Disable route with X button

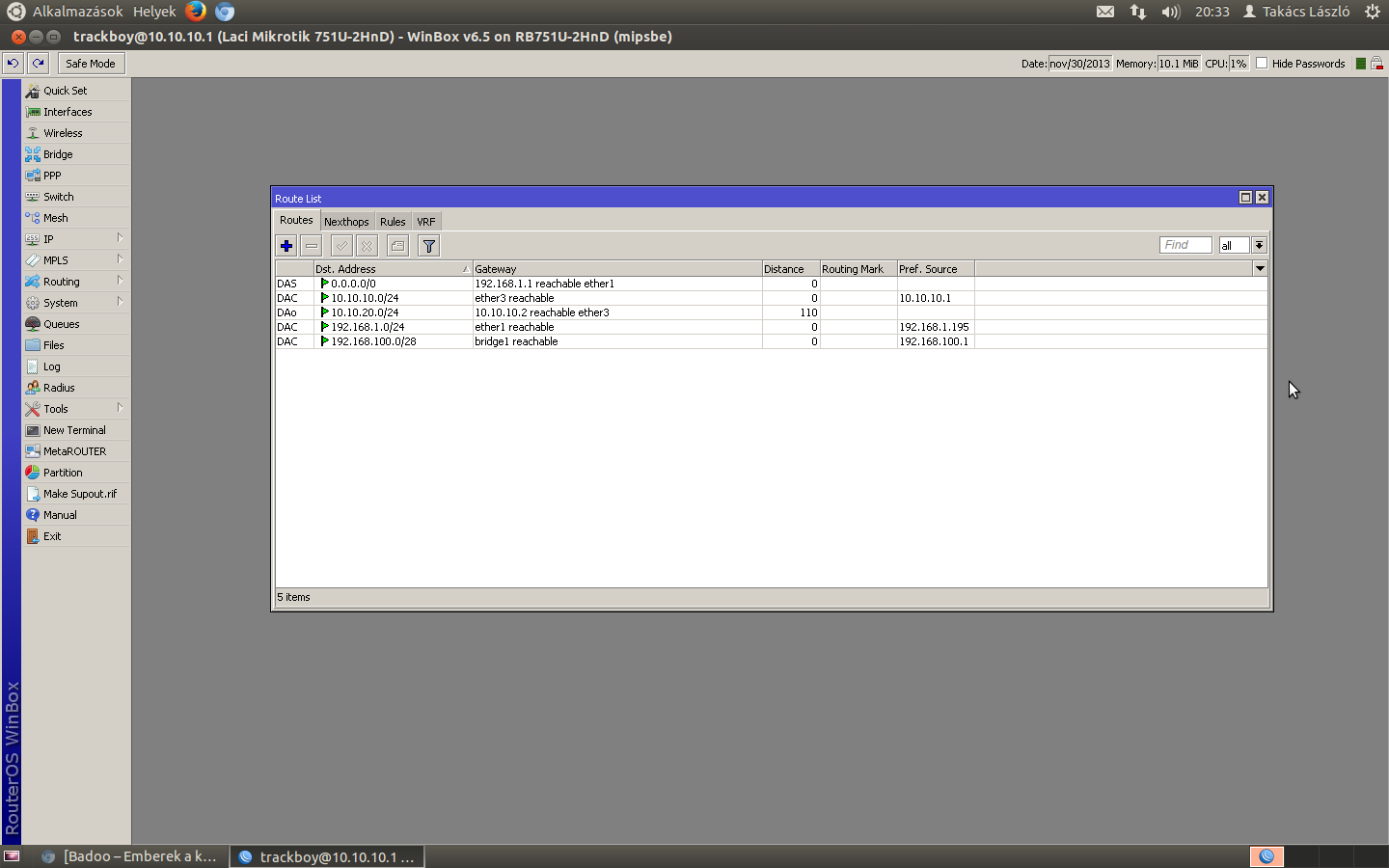(367, 246)
